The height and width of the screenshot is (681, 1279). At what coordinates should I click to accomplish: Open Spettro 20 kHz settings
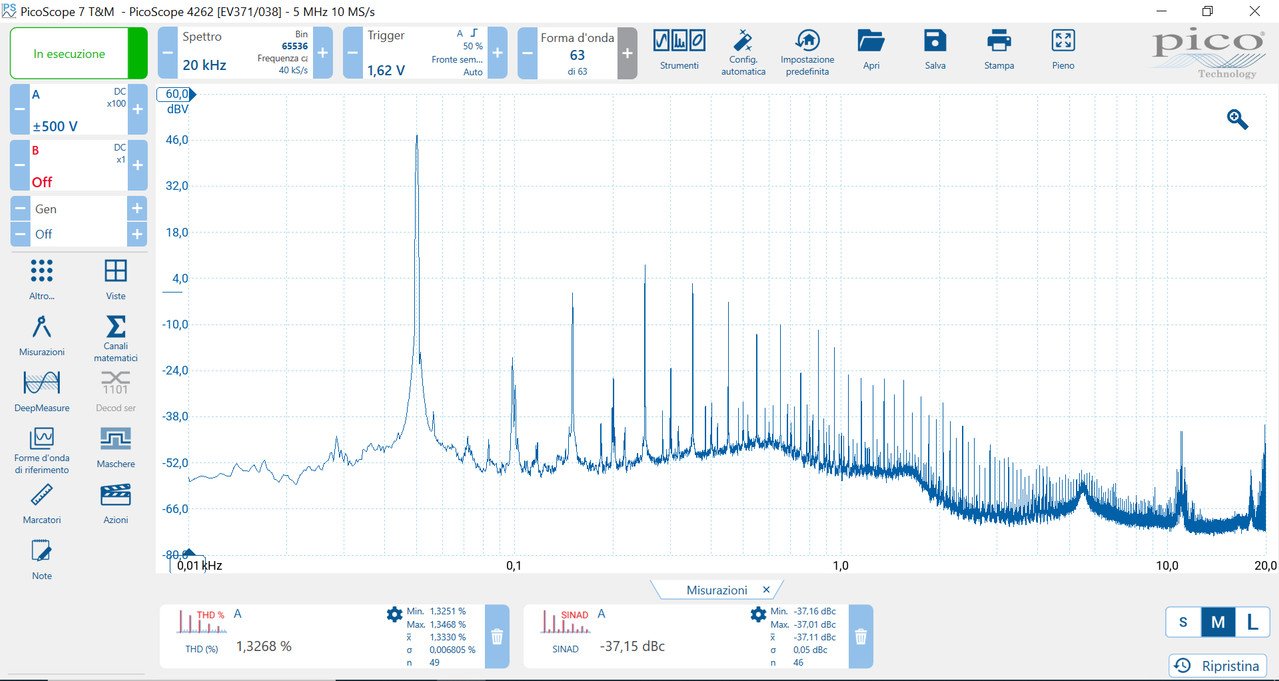(245, 53)
